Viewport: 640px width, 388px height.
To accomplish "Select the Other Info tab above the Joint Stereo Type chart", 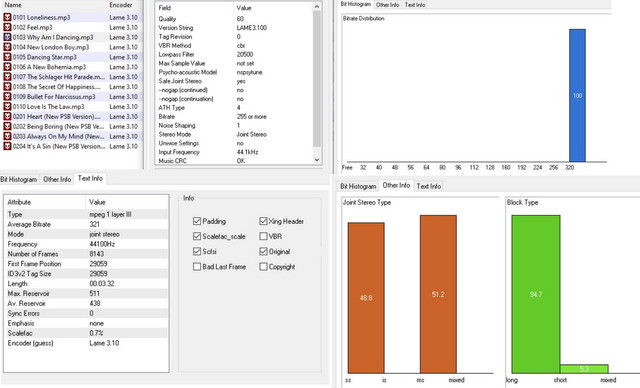I will (x=396, y=185).
